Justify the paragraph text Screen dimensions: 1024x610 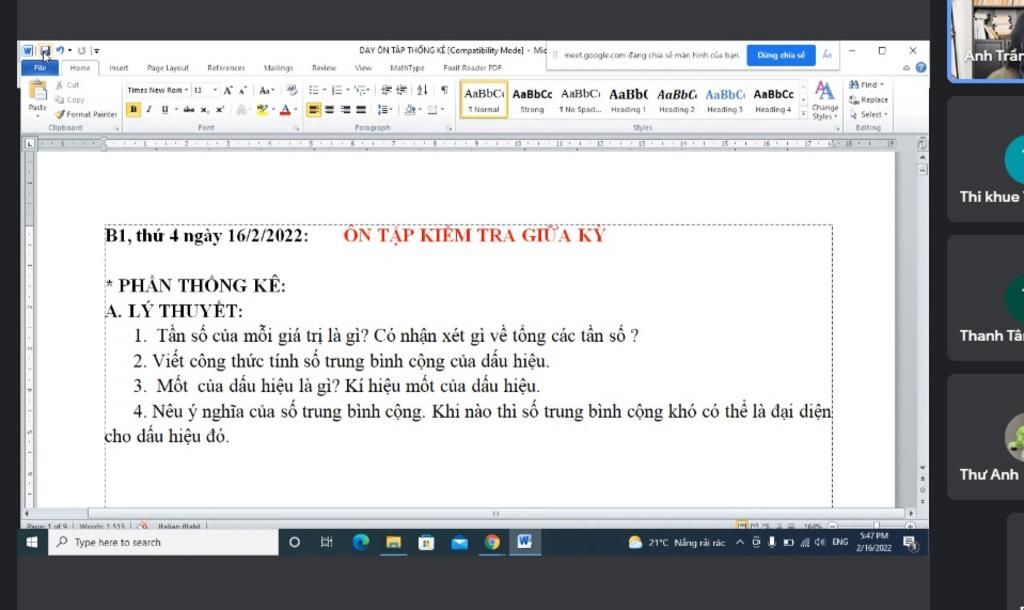point(360,110)
